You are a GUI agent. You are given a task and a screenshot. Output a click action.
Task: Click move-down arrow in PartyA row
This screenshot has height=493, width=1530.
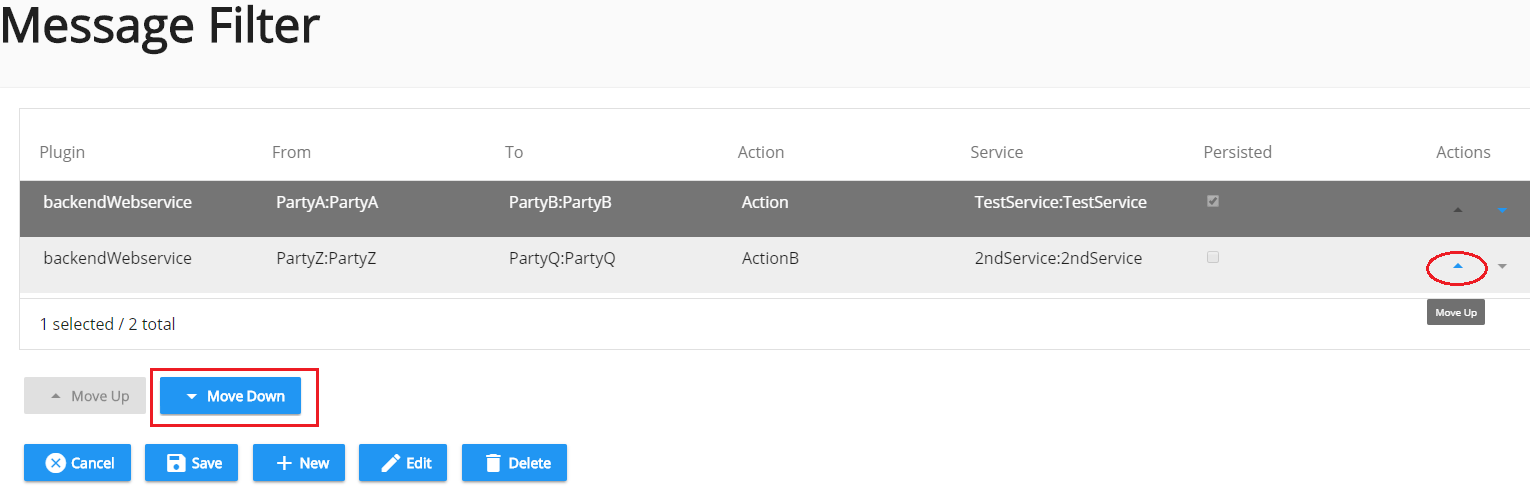click(x=1502, y=210)
